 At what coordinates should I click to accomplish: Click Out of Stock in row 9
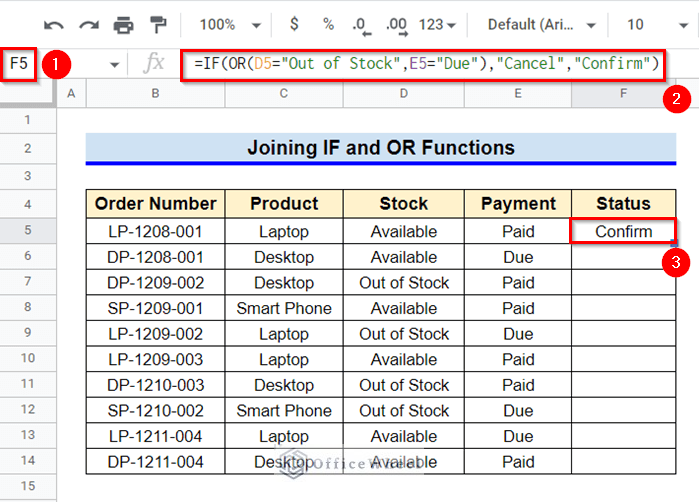pos(403,334)
